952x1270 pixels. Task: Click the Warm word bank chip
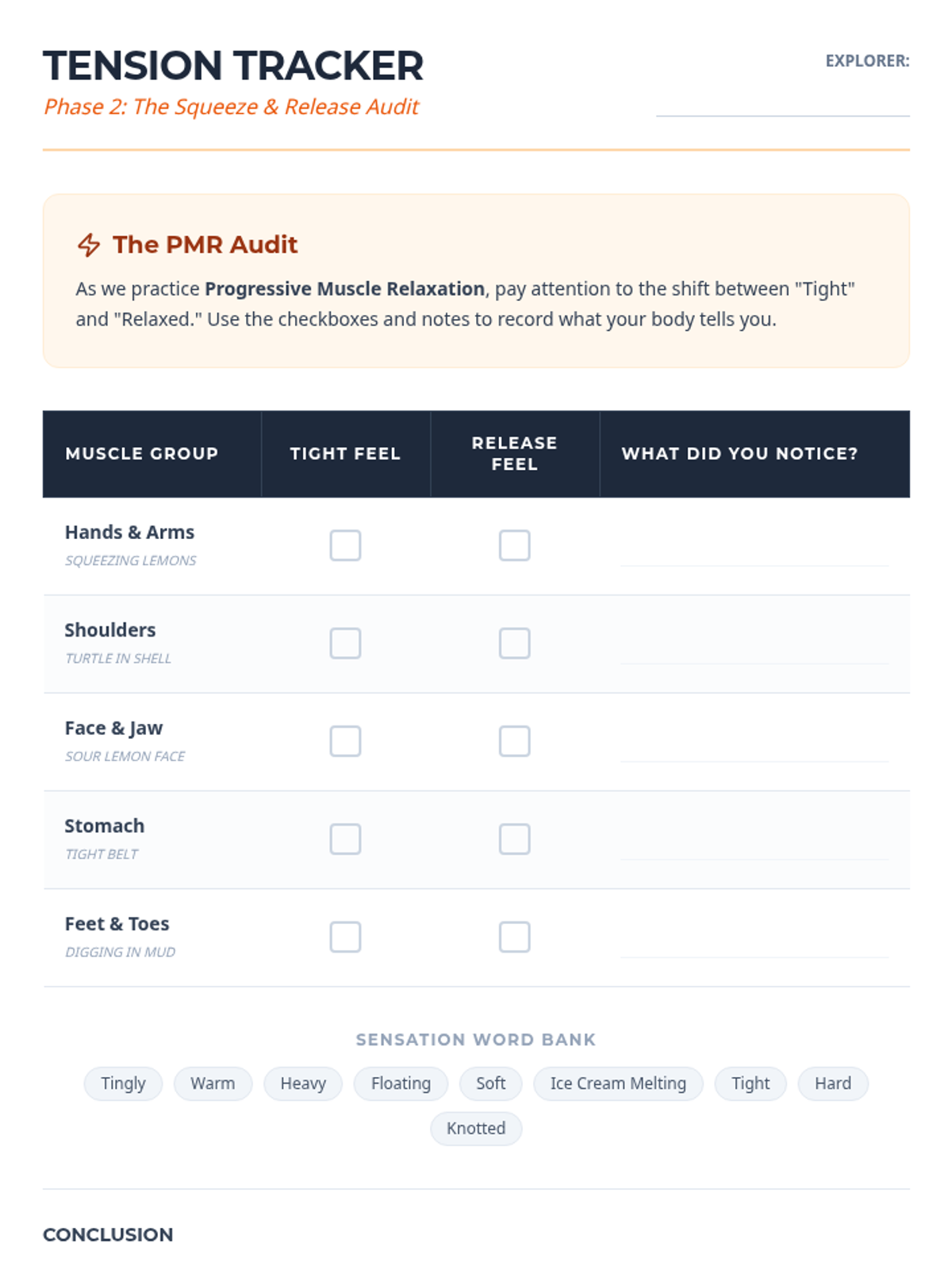(213, 1083)
